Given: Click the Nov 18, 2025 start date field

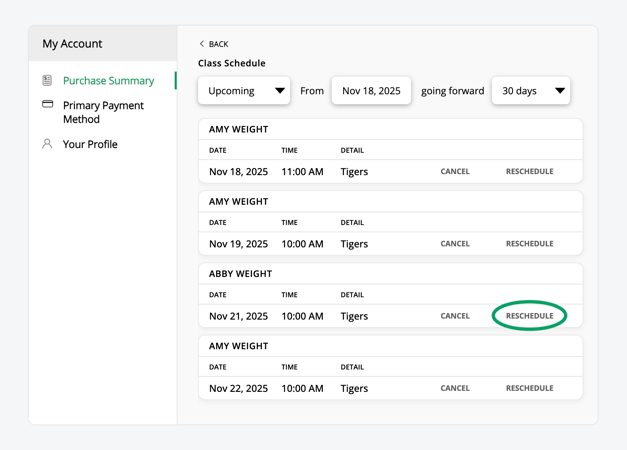Looking at the screenshot, I should coord(371,91).
